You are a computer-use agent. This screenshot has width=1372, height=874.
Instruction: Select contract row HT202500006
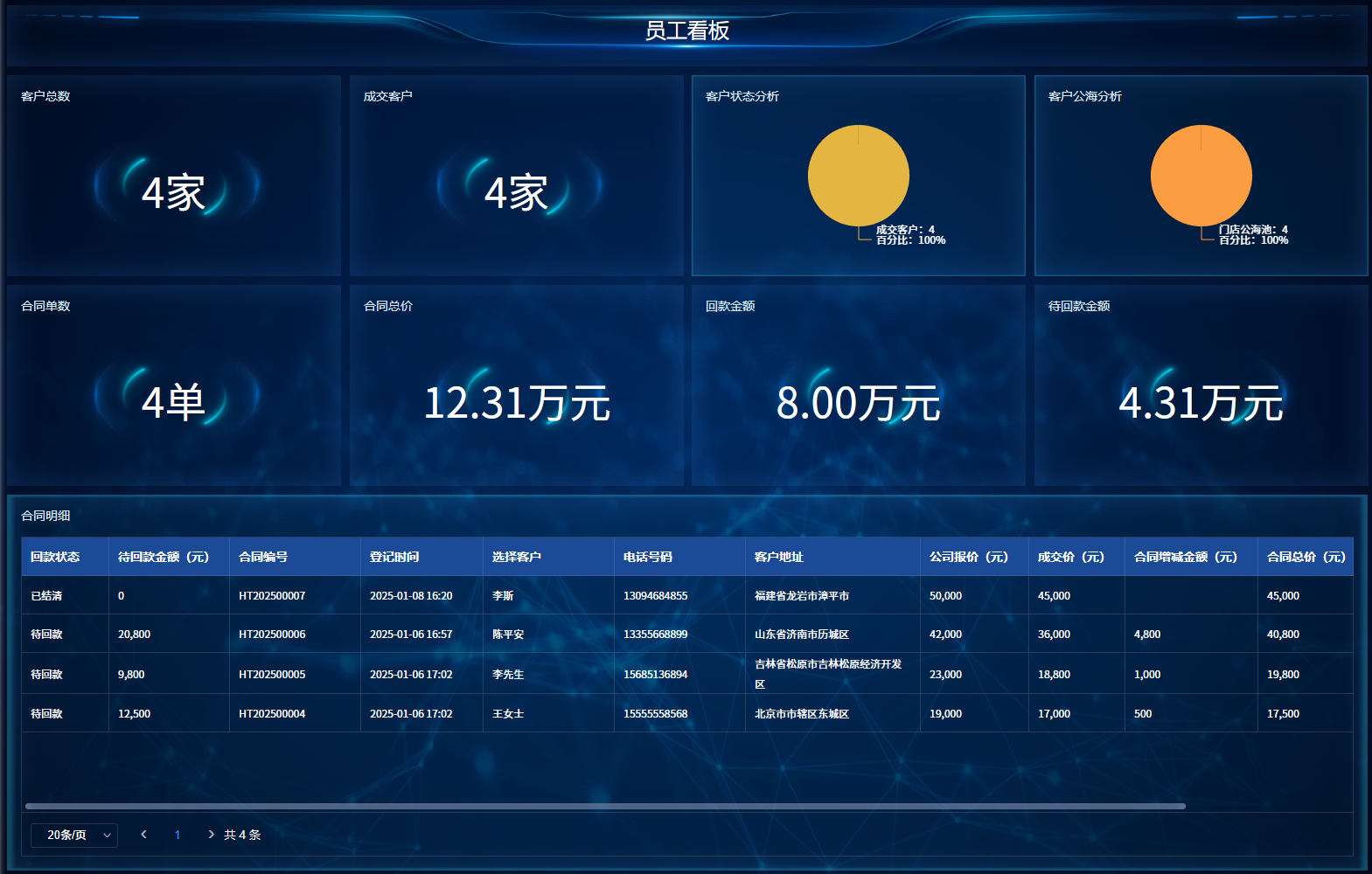[x=272, y=635]
